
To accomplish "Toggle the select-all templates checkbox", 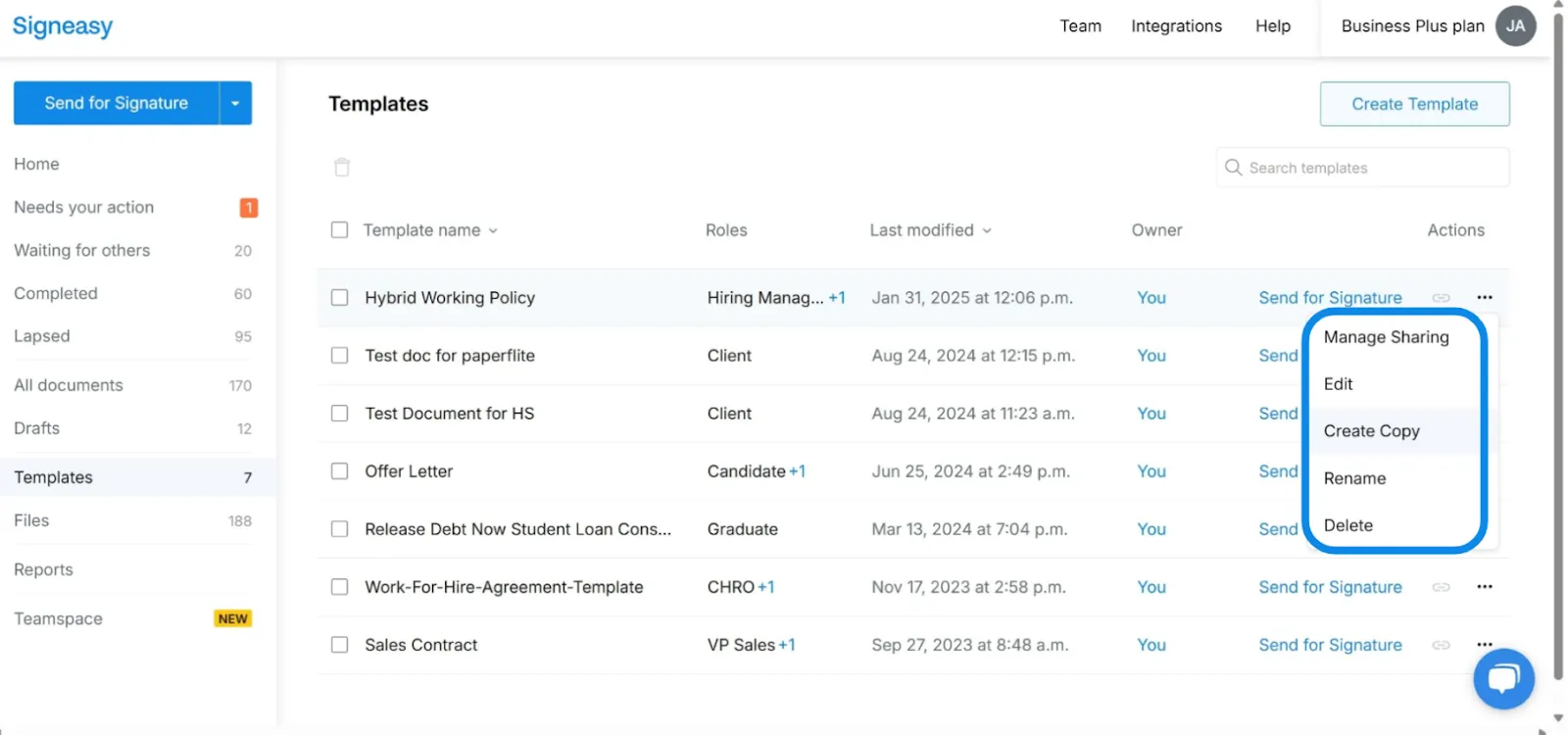I will click(340, 230).
